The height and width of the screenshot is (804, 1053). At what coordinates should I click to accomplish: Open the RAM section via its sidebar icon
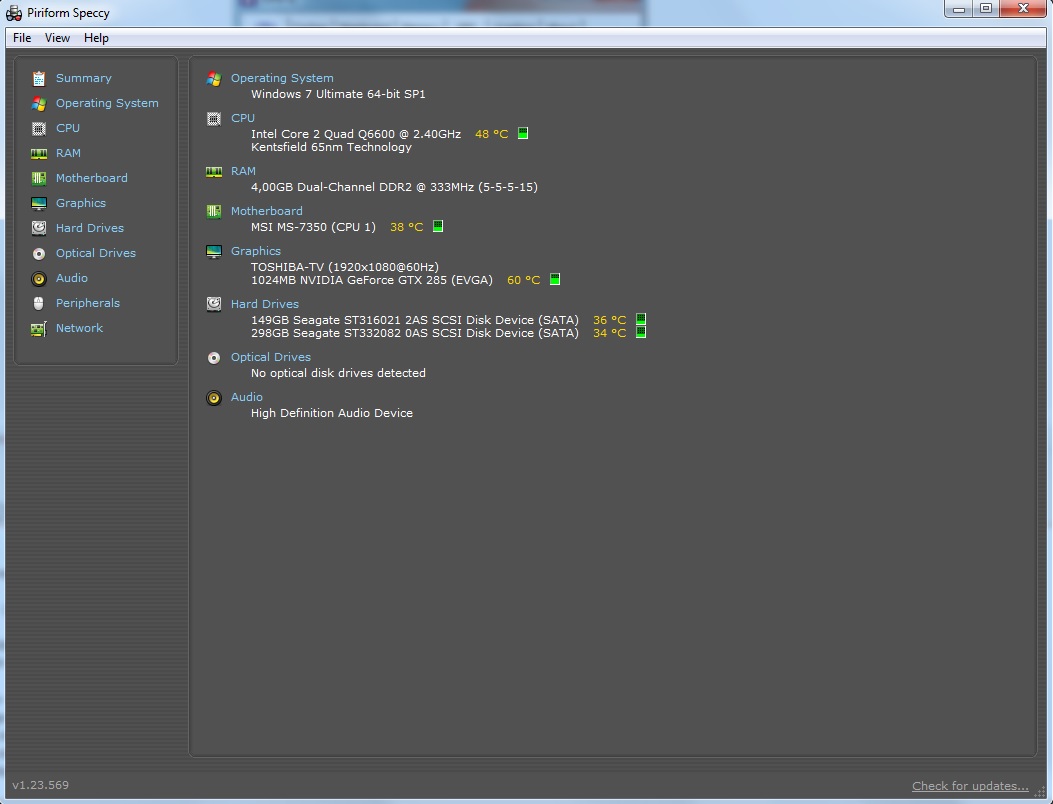point(38,153)
